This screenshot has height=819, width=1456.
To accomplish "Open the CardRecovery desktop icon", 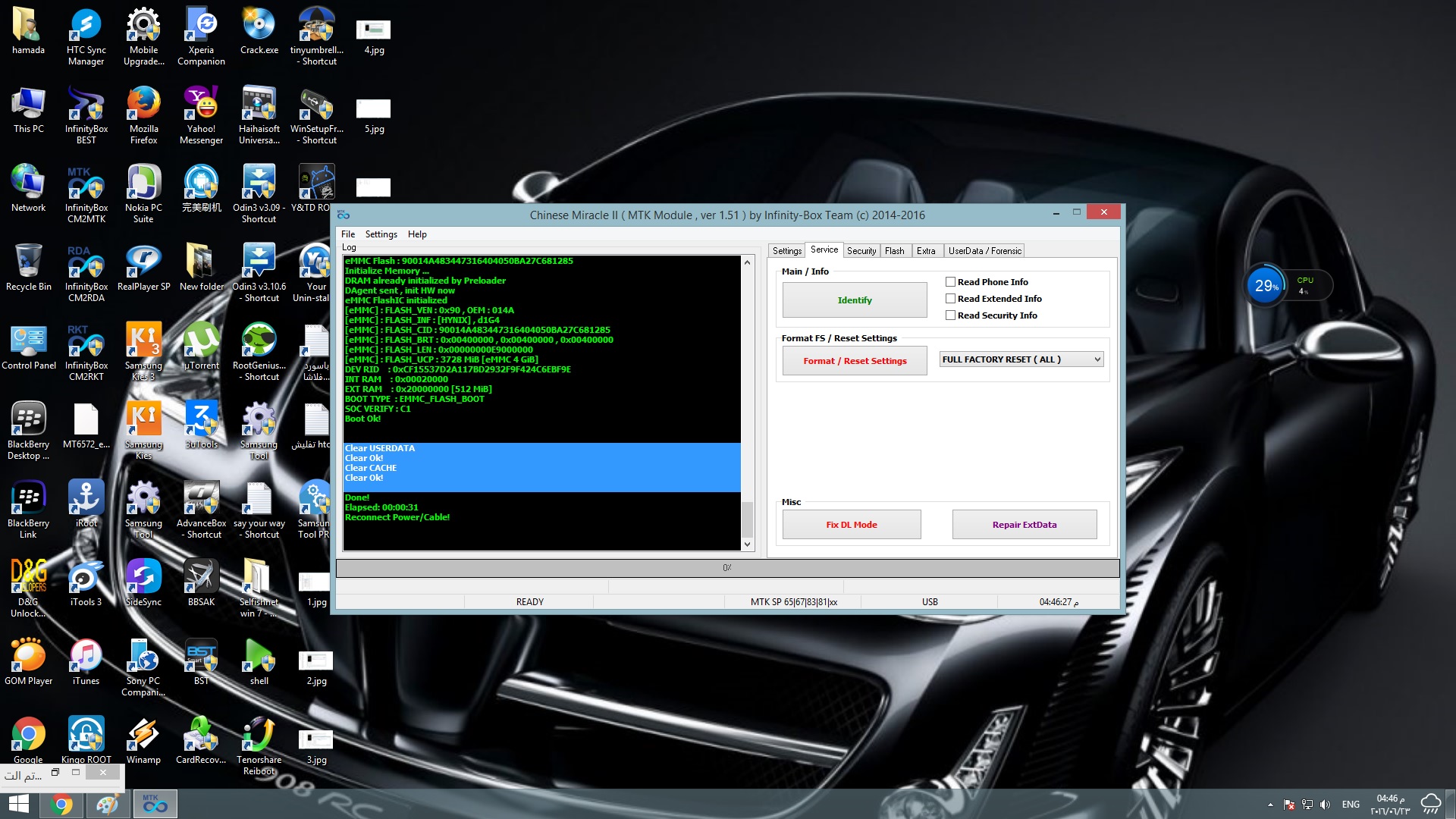I will click(x=201, y=742).
